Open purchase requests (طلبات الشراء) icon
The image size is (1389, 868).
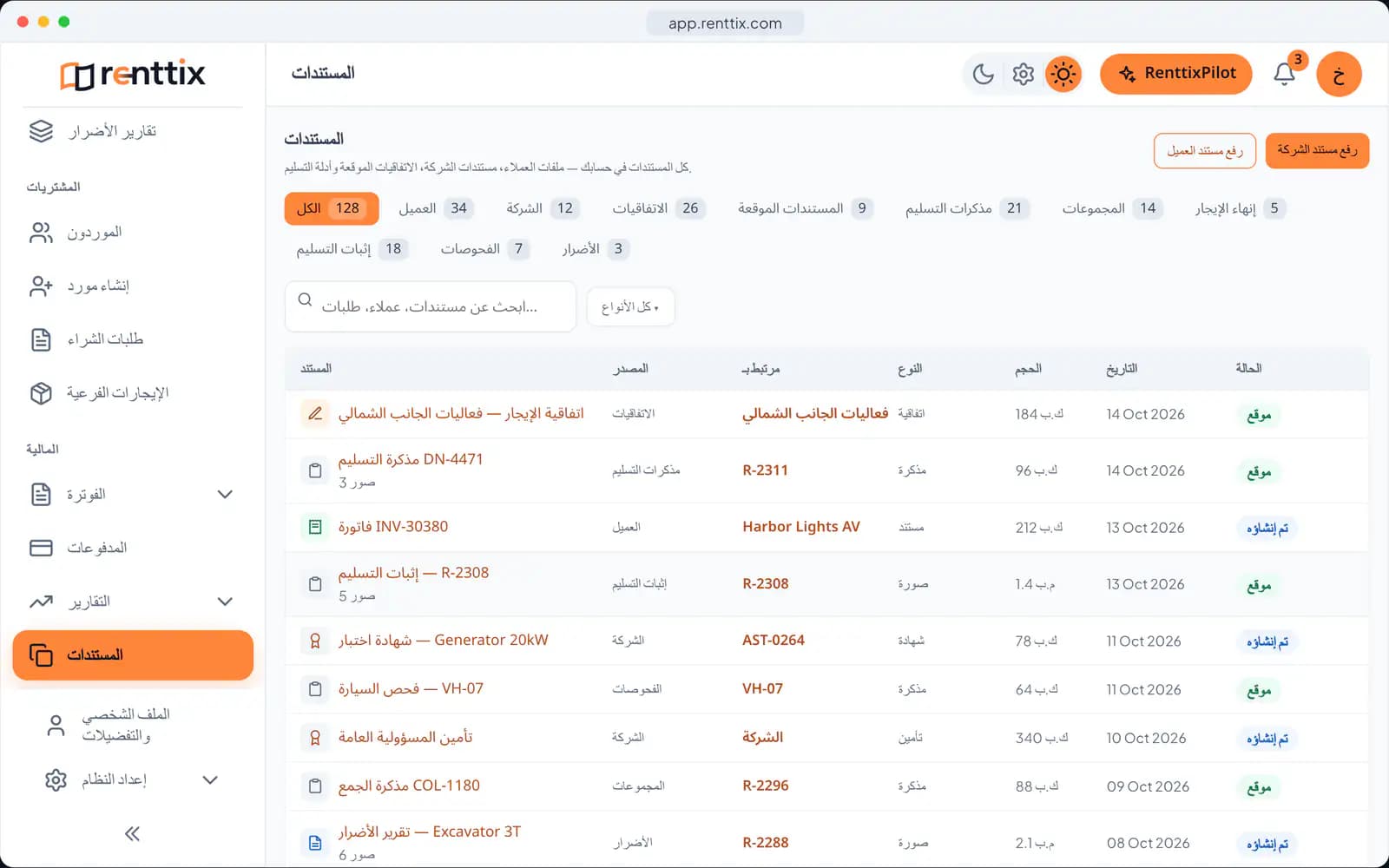tap(41, 339)
